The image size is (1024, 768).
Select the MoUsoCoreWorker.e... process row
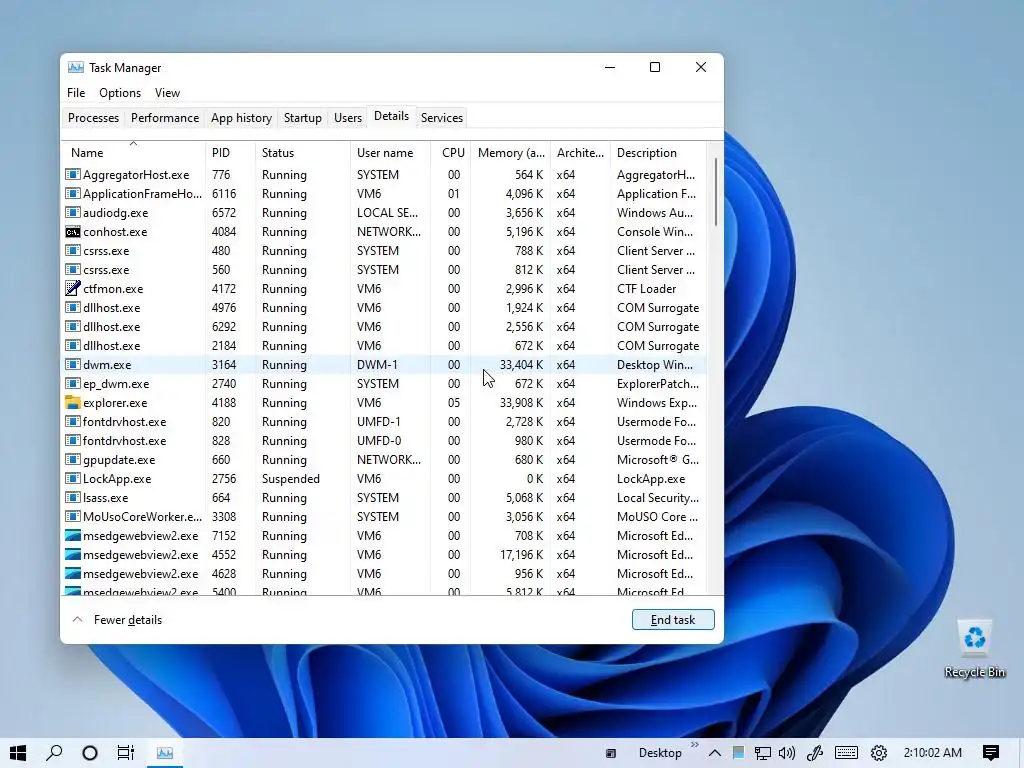(x=385, y=517)
